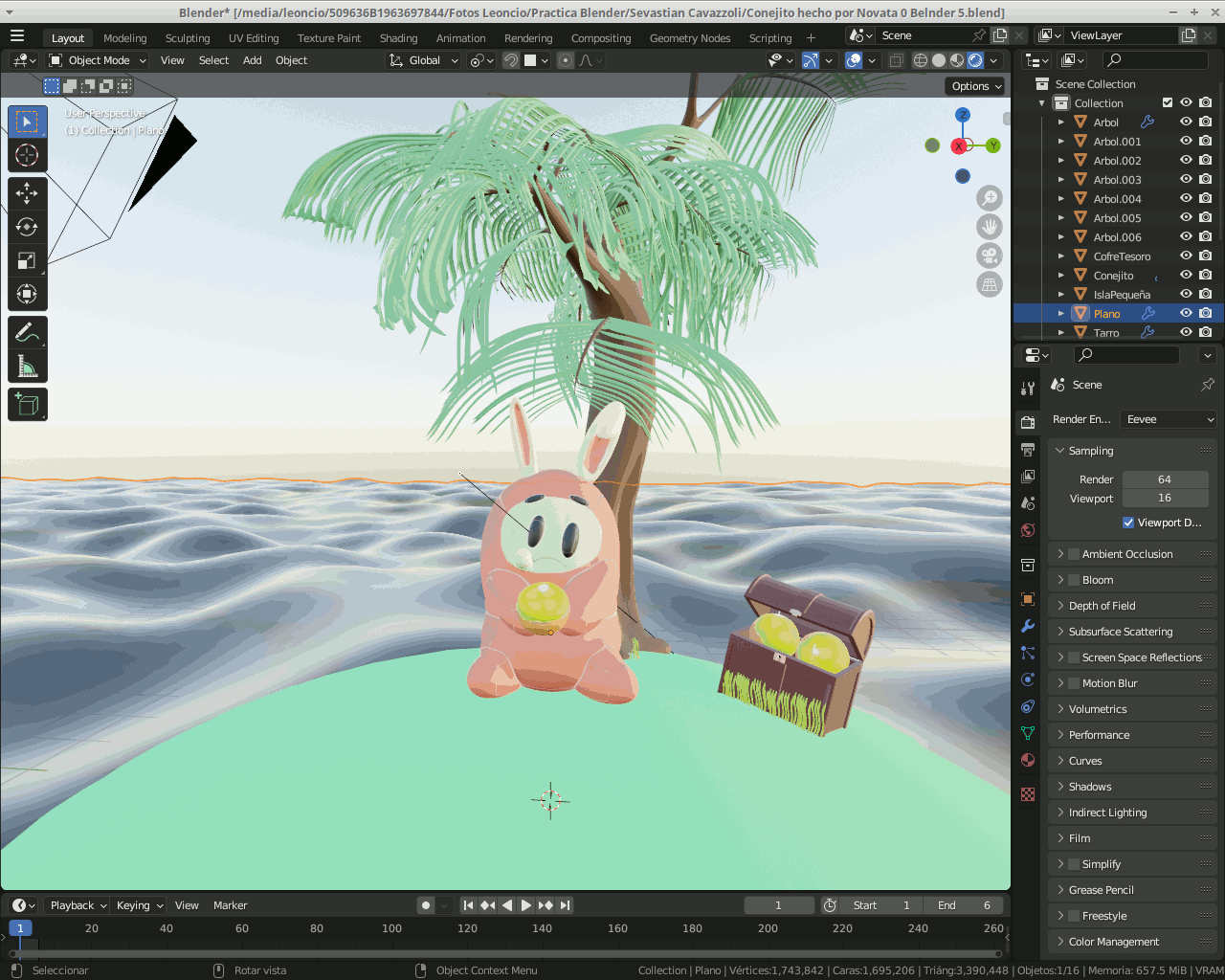Select the Rotate tool
Image resolution: width=1225 pixels, height=980 pixels.
pyautogui.click(x=27, y=227)
